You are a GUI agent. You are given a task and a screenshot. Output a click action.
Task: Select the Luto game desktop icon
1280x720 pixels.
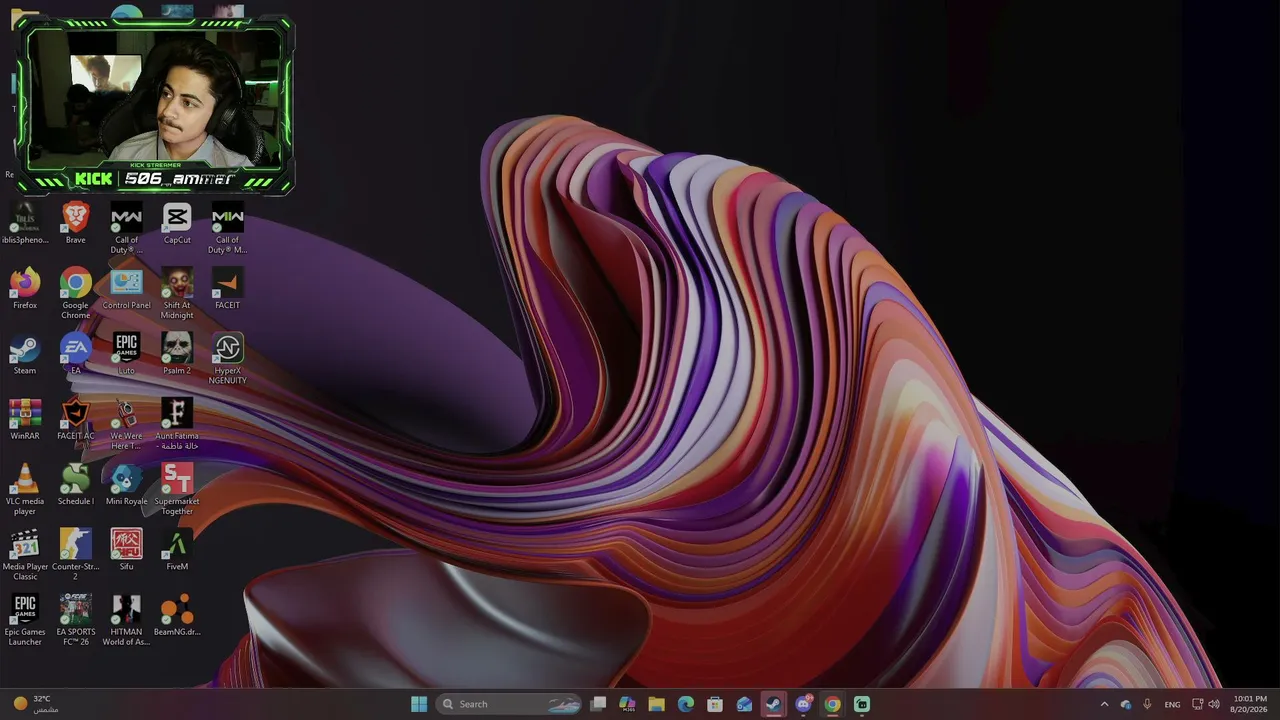[x=126, y=354]
